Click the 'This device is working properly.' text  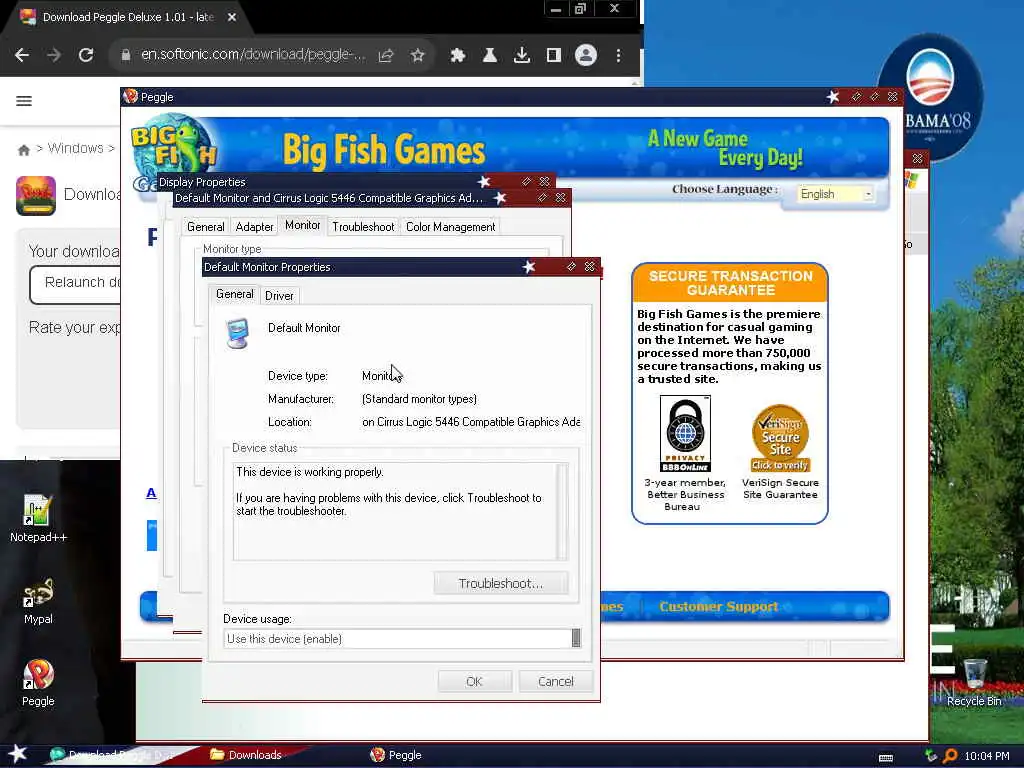point(310,472)
